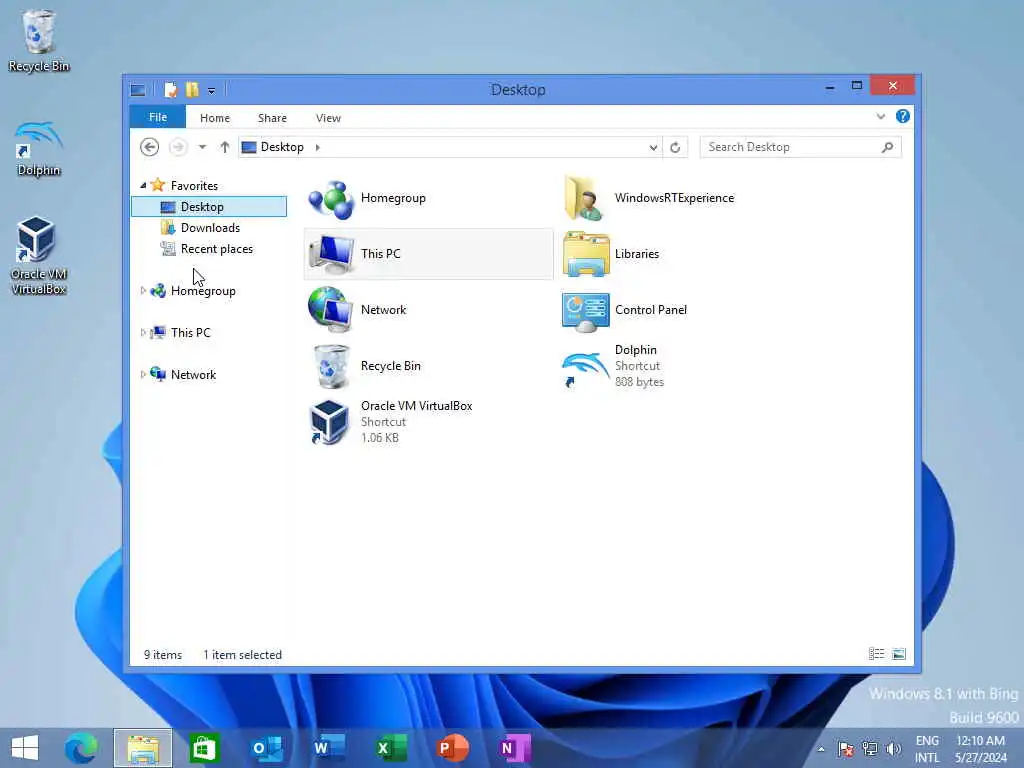The width and height of the screenshot is (1024, 768).
Task: Click breadcrumb arrow after Desktop
Action: pos(317,148)
